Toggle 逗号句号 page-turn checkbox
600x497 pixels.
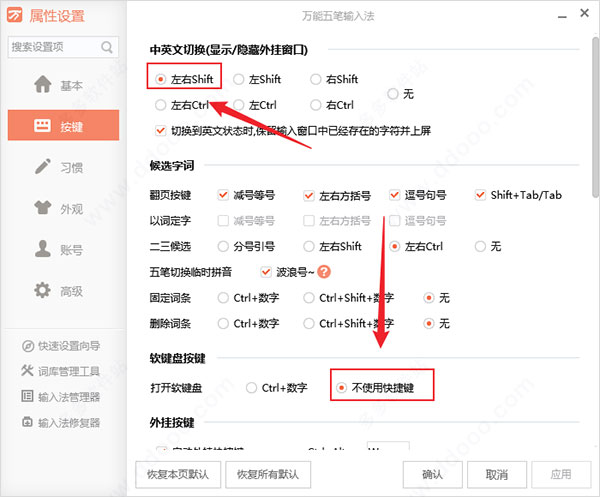click(395, 195)
